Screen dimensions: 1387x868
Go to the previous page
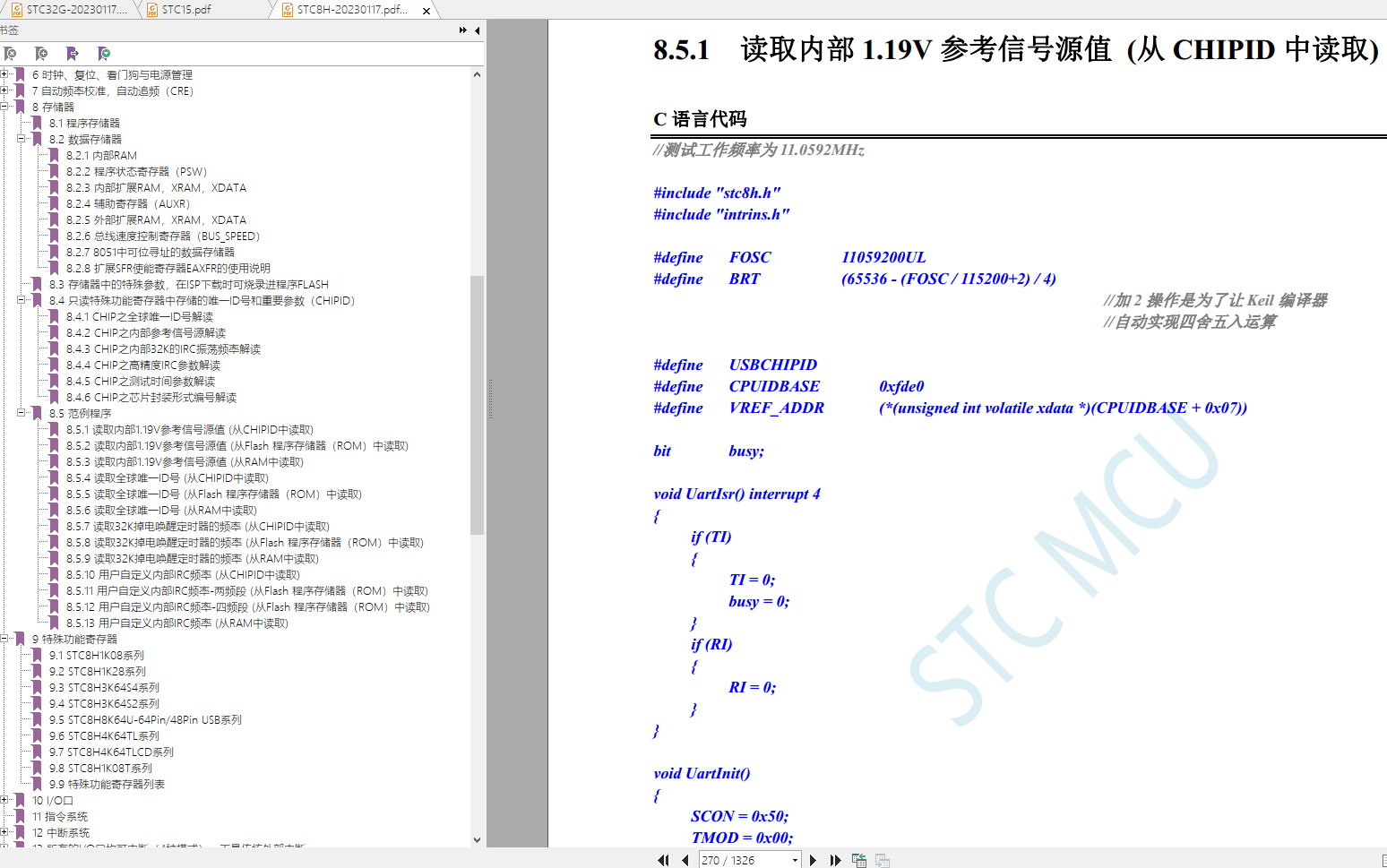point(685,860)
